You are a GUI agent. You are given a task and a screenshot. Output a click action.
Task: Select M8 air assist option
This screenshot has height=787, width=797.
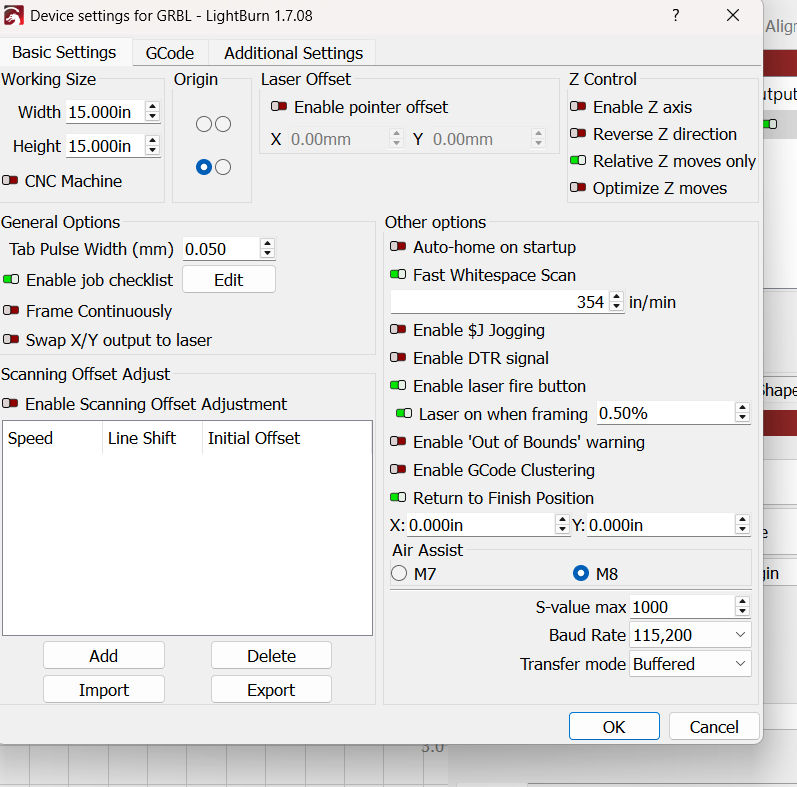click(x=581, y=573)
